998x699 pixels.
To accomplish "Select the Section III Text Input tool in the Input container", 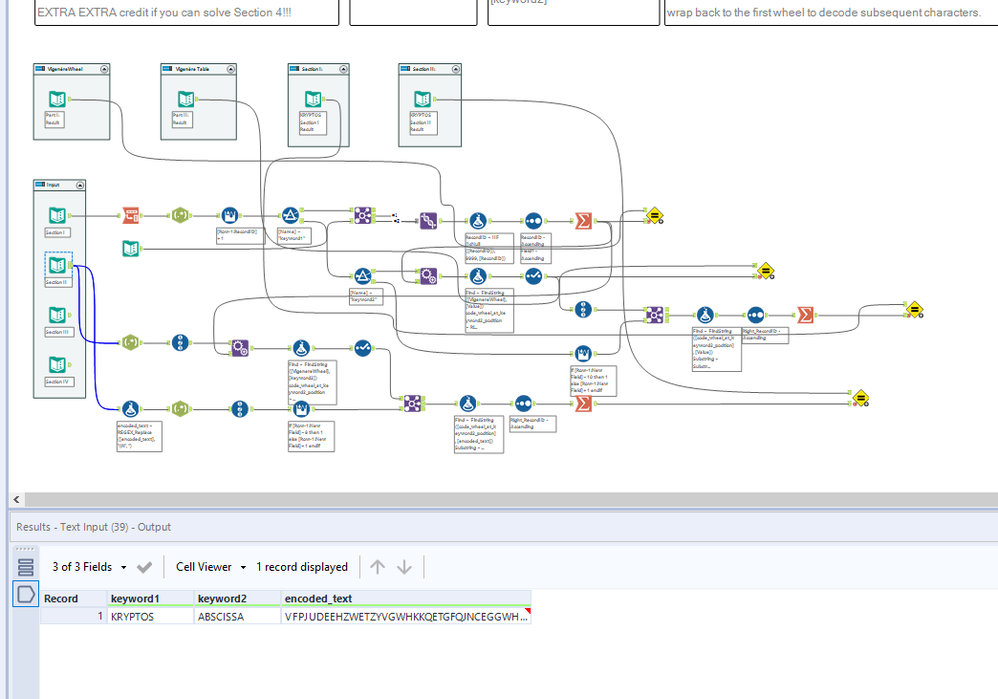I will click(57, 314).
